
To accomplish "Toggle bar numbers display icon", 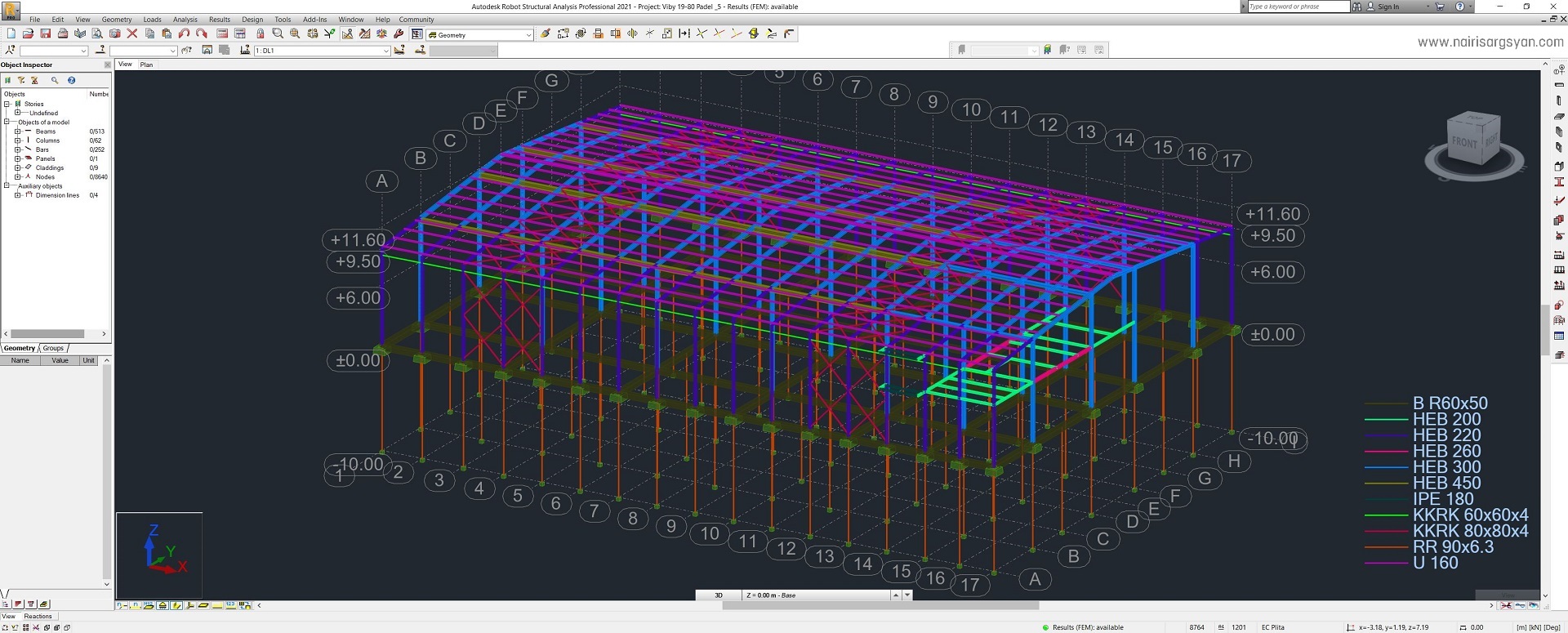I will tap(136, 605).
